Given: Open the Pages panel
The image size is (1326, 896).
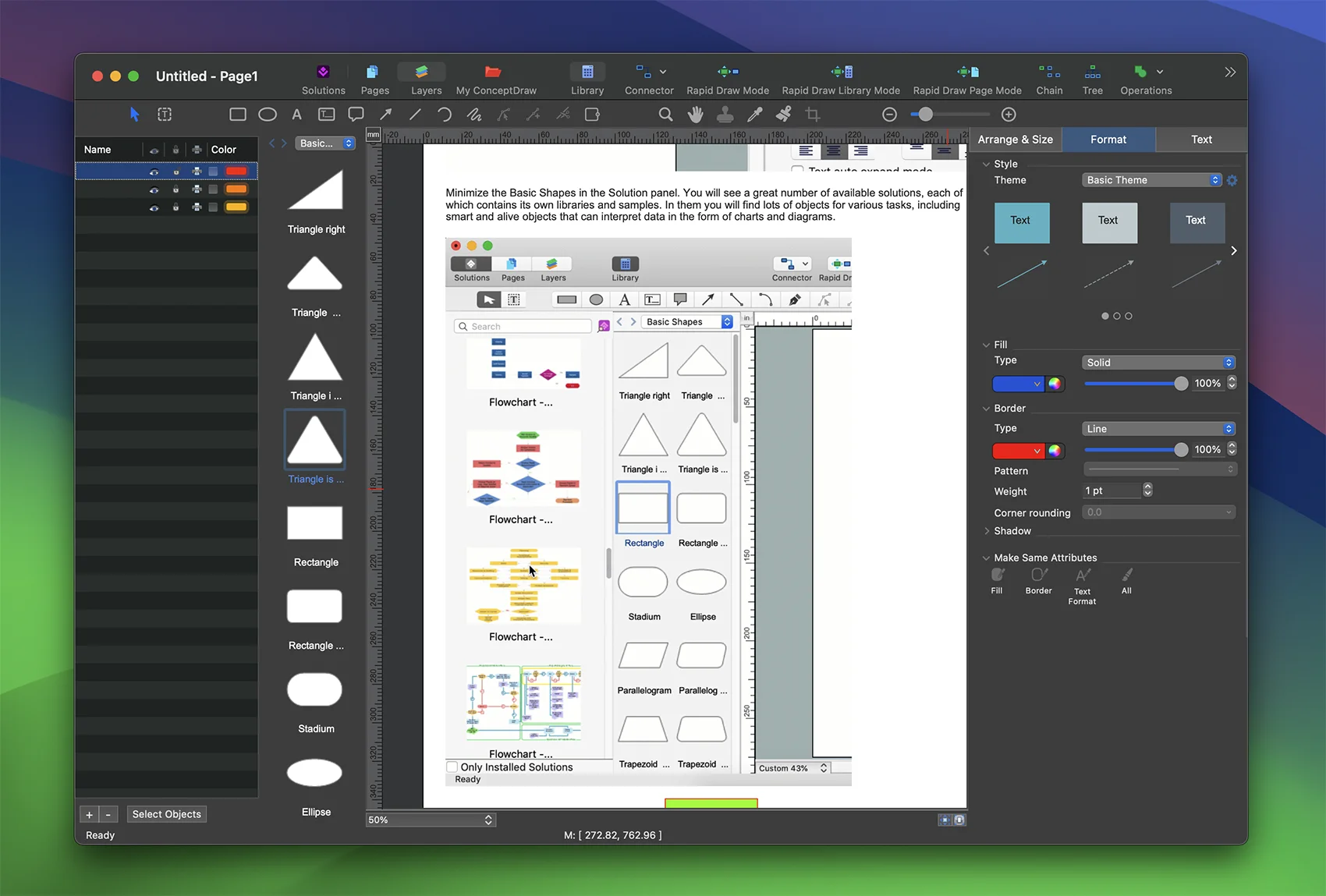Looking at the screenshot, I should click(x=374, y=80).
